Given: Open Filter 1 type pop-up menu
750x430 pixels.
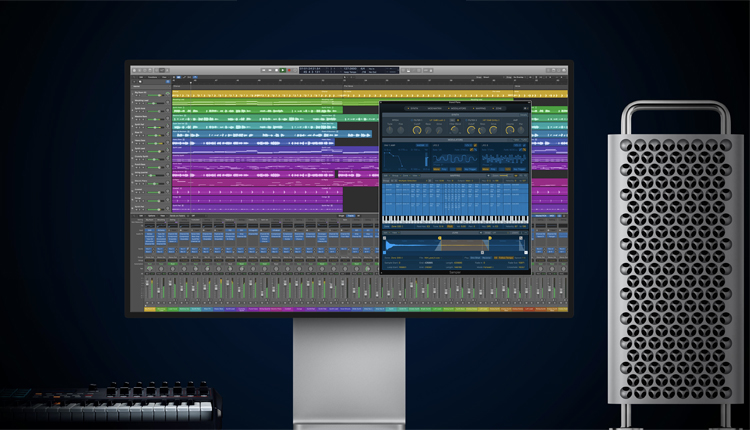Looking at the screenshot, I should click(x=437, y=120).
